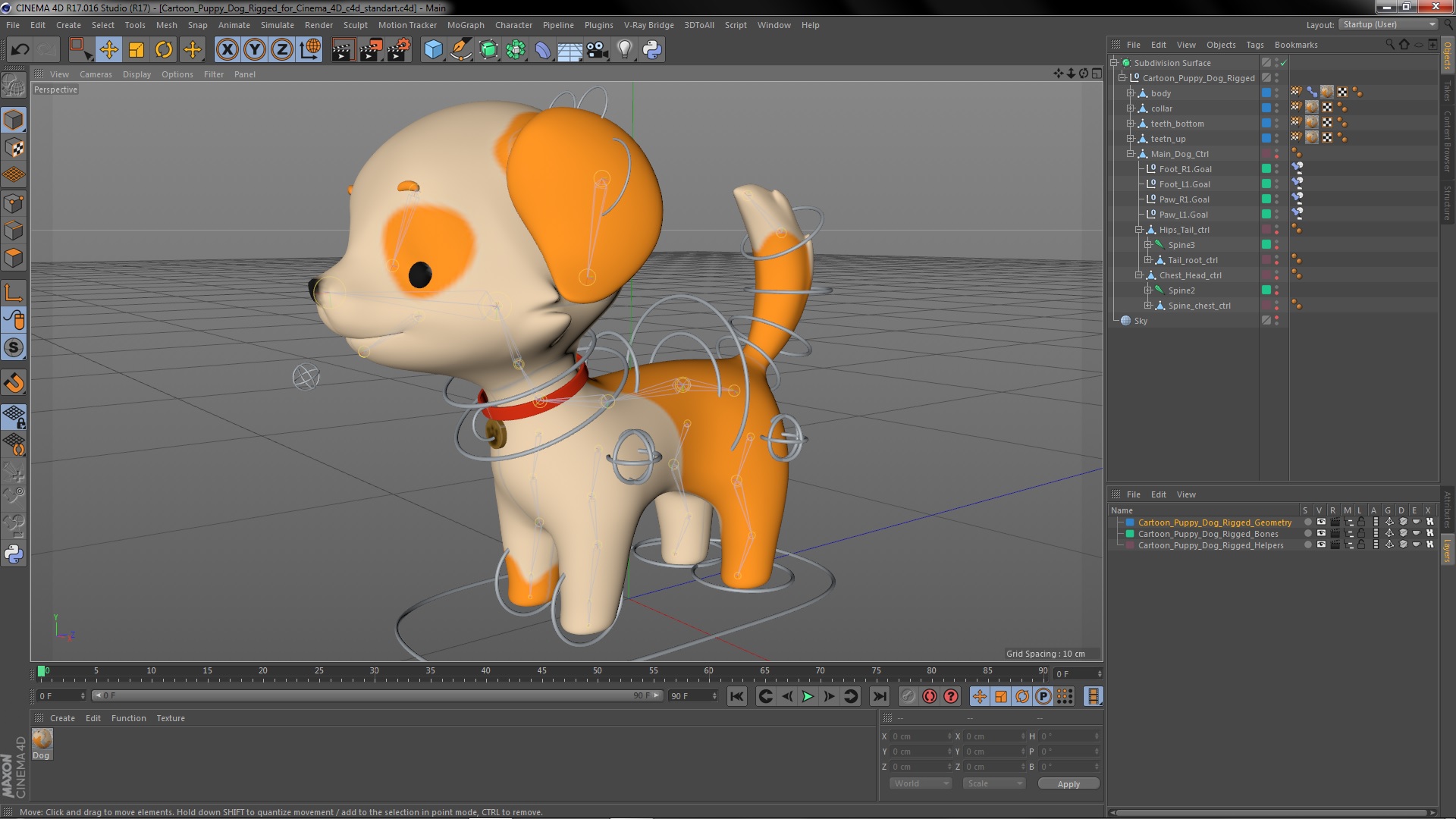This screenshot has width=1456, height=819.
Task: Collapse the Cartoon_Puppy_Dog_Rigged null
Action: [x=1122, y=78]
